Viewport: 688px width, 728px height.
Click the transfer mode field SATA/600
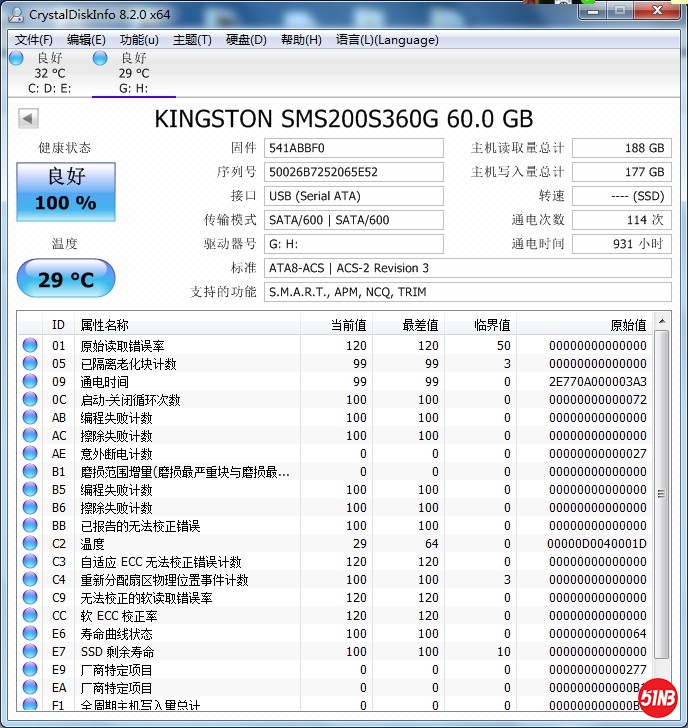[353, 220]
